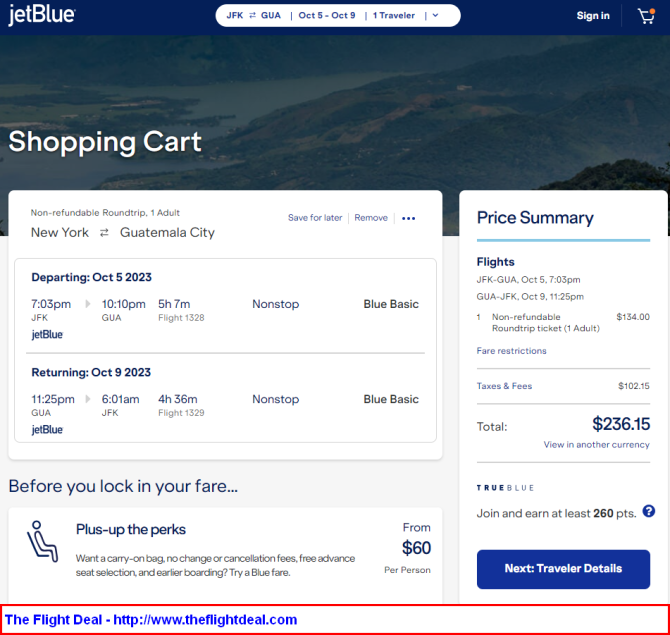Open the 1 Traveler selector
The image size is (670, 635).
click(x=394, y=16)
